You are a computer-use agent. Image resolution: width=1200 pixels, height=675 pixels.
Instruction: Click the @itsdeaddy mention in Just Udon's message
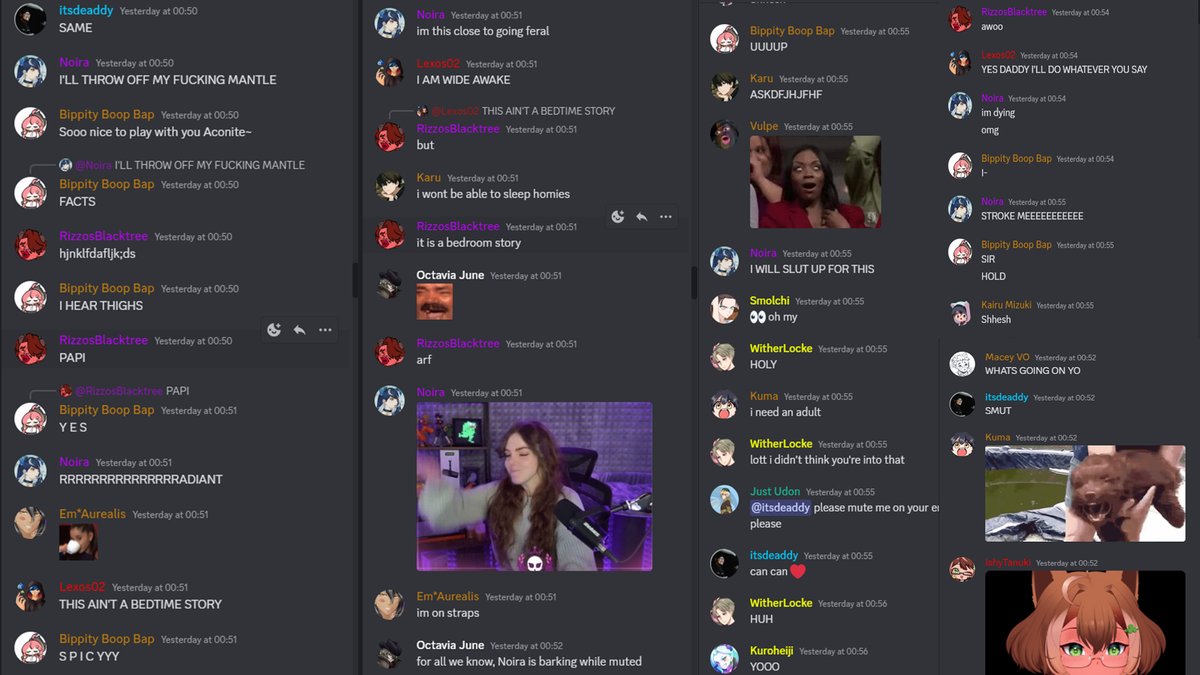click(x=779, y=508)
